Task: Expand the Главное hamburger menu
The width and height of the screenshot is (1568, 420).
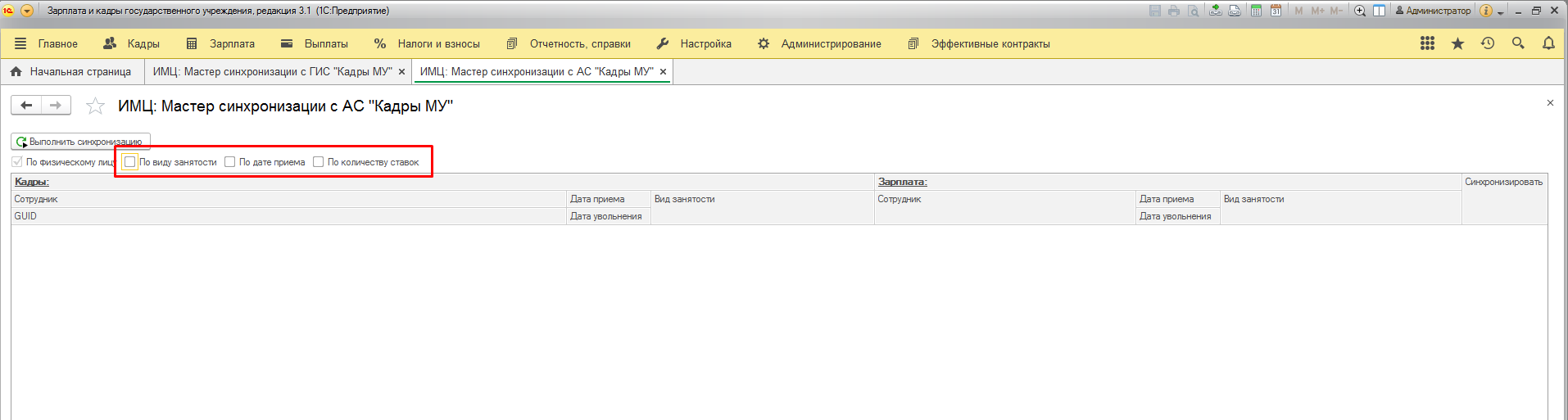Action: pyautogui.click(x=21, y=43)
